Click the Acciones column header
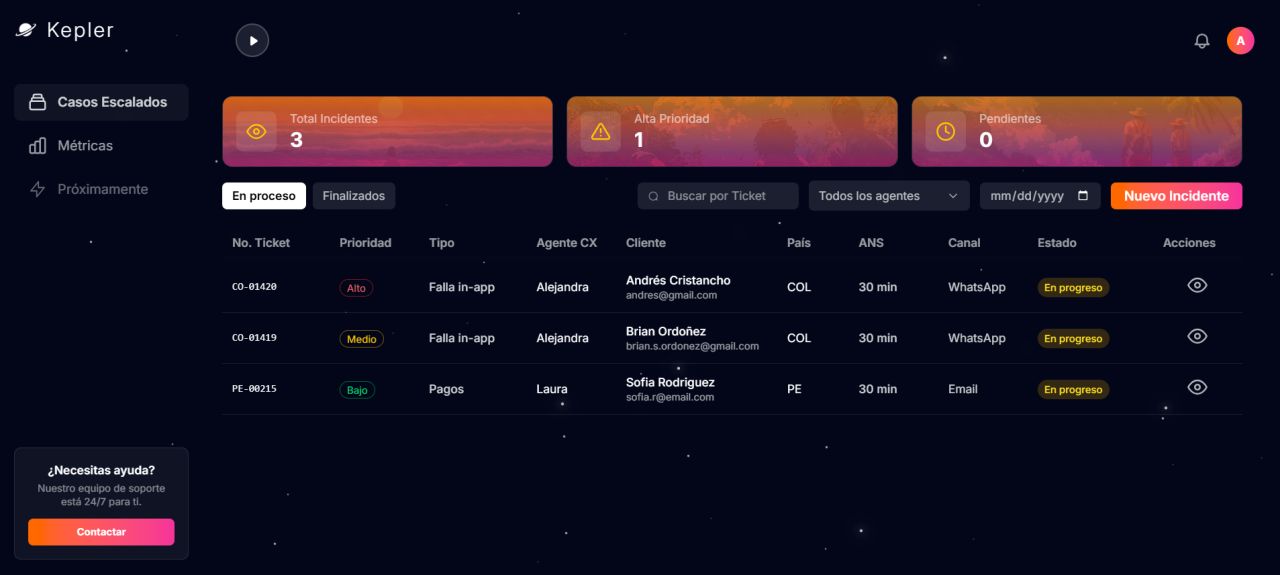This screenshot has width=1280, height=575. 1189,243
